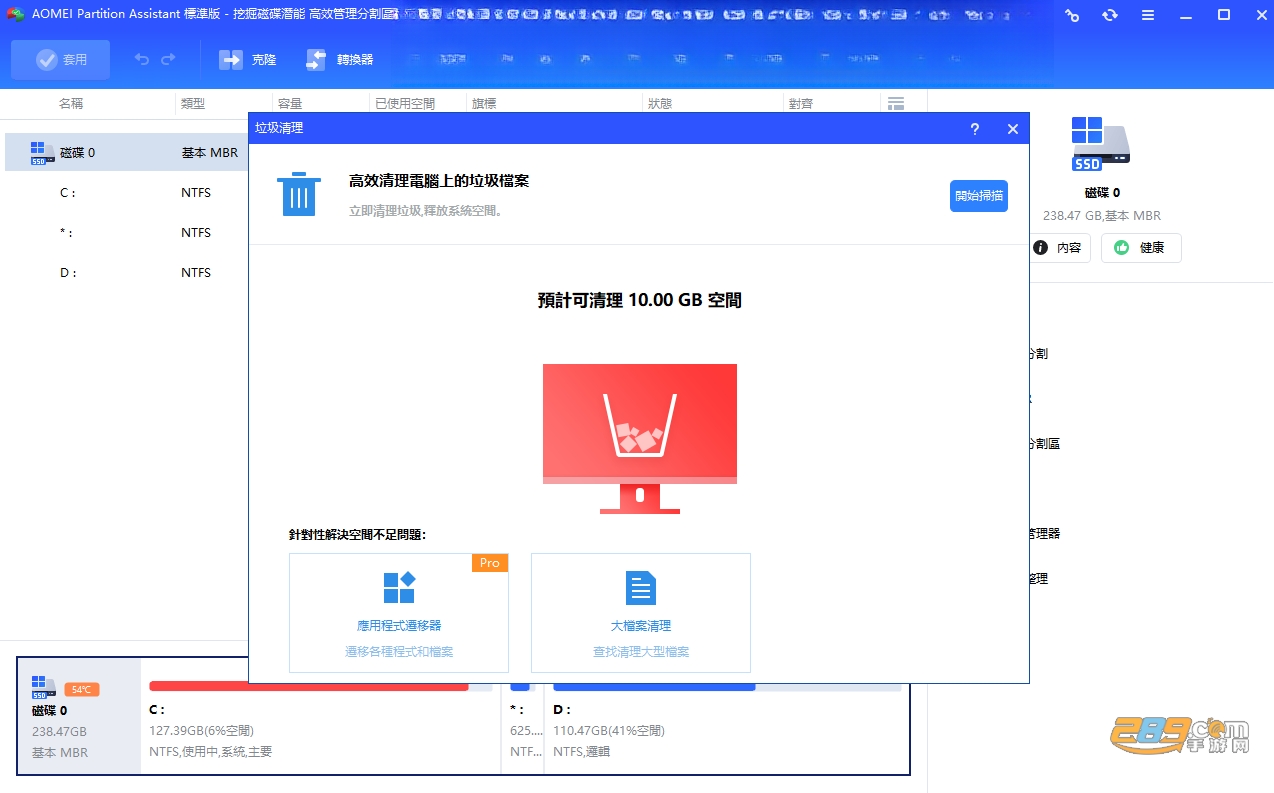
Task: Close the 垃圾清理 dialog
Action: (1013, 129)
